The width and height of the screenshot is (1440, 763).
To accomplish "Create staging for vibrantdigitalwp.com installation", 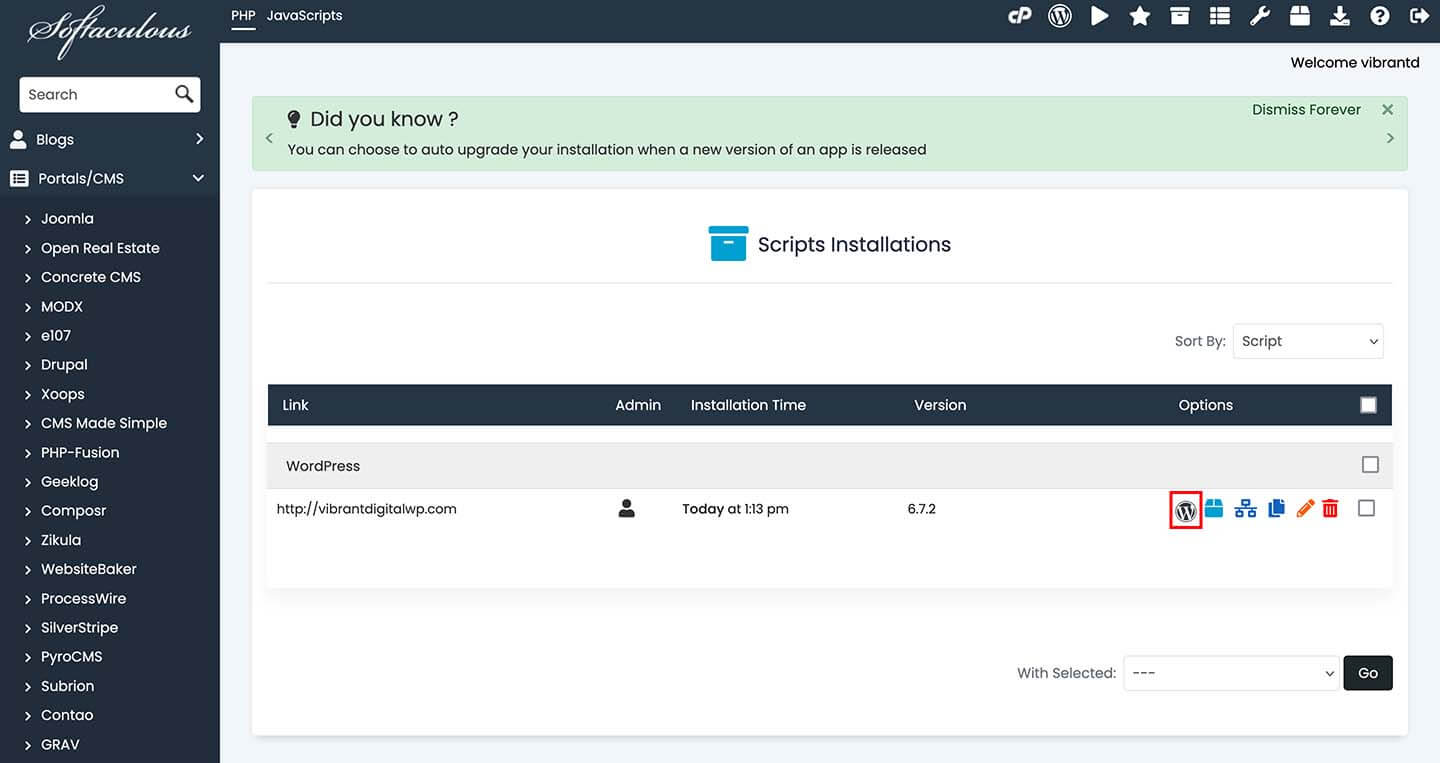I will point(1245,509).
